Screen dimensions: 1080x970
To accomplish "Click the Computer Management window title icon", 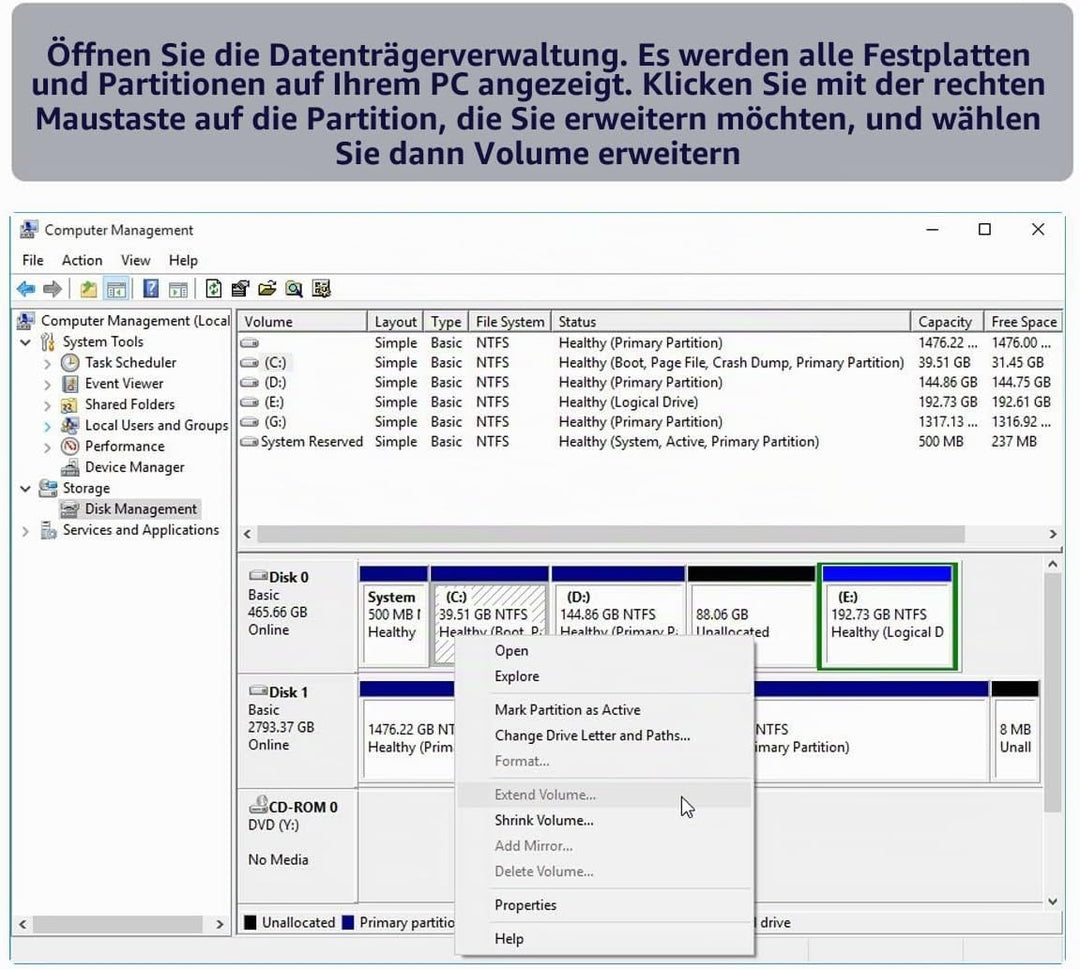I will pos(29,229).
